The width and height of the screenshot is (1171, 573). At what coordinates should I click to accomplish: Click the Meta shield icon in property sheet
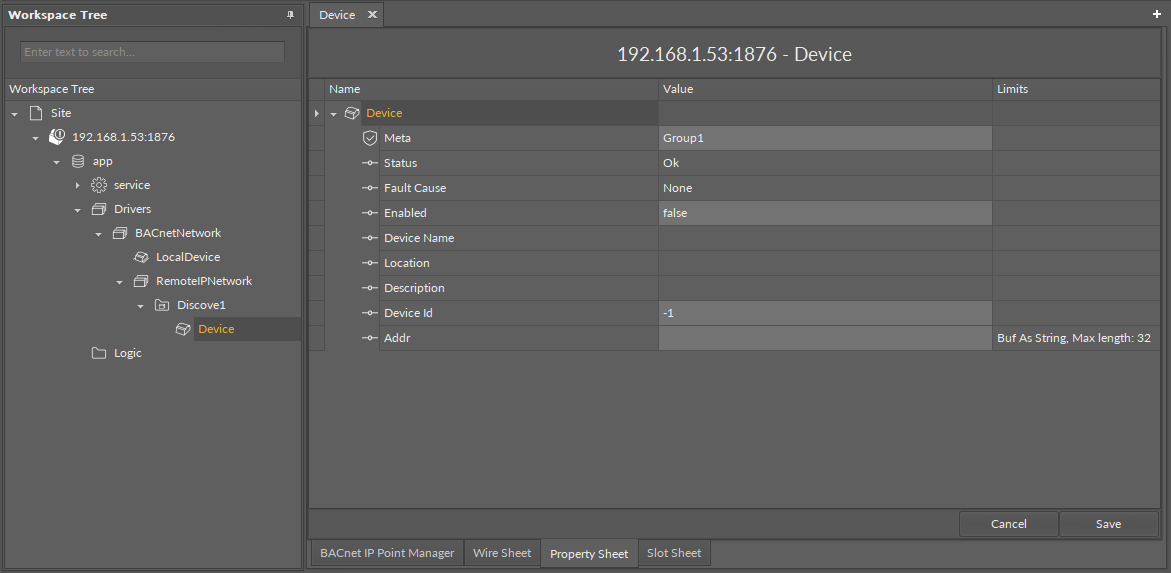tap(369, 138)
